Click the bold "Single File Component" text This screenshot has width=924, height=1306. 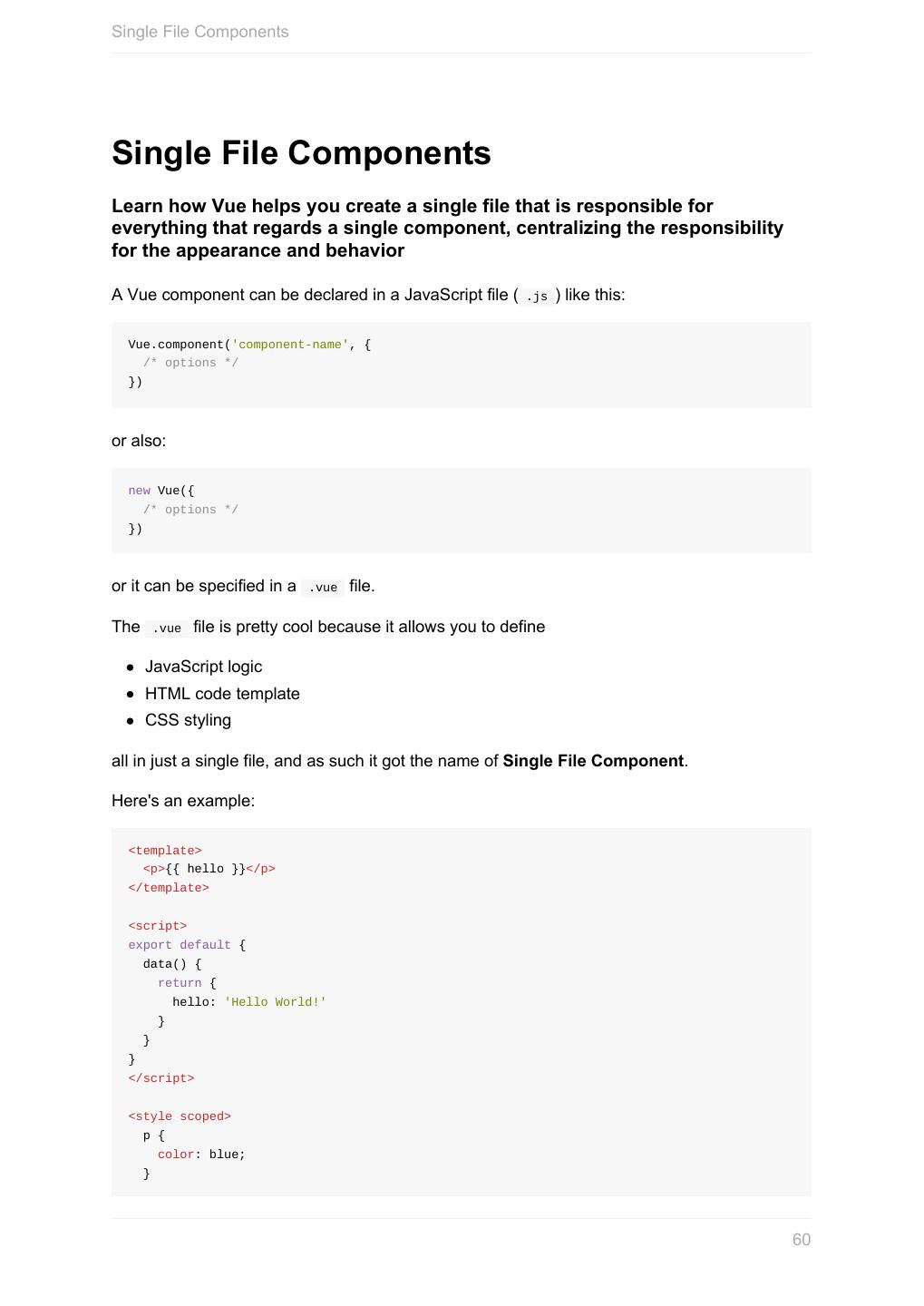click(x=593, y=761)
